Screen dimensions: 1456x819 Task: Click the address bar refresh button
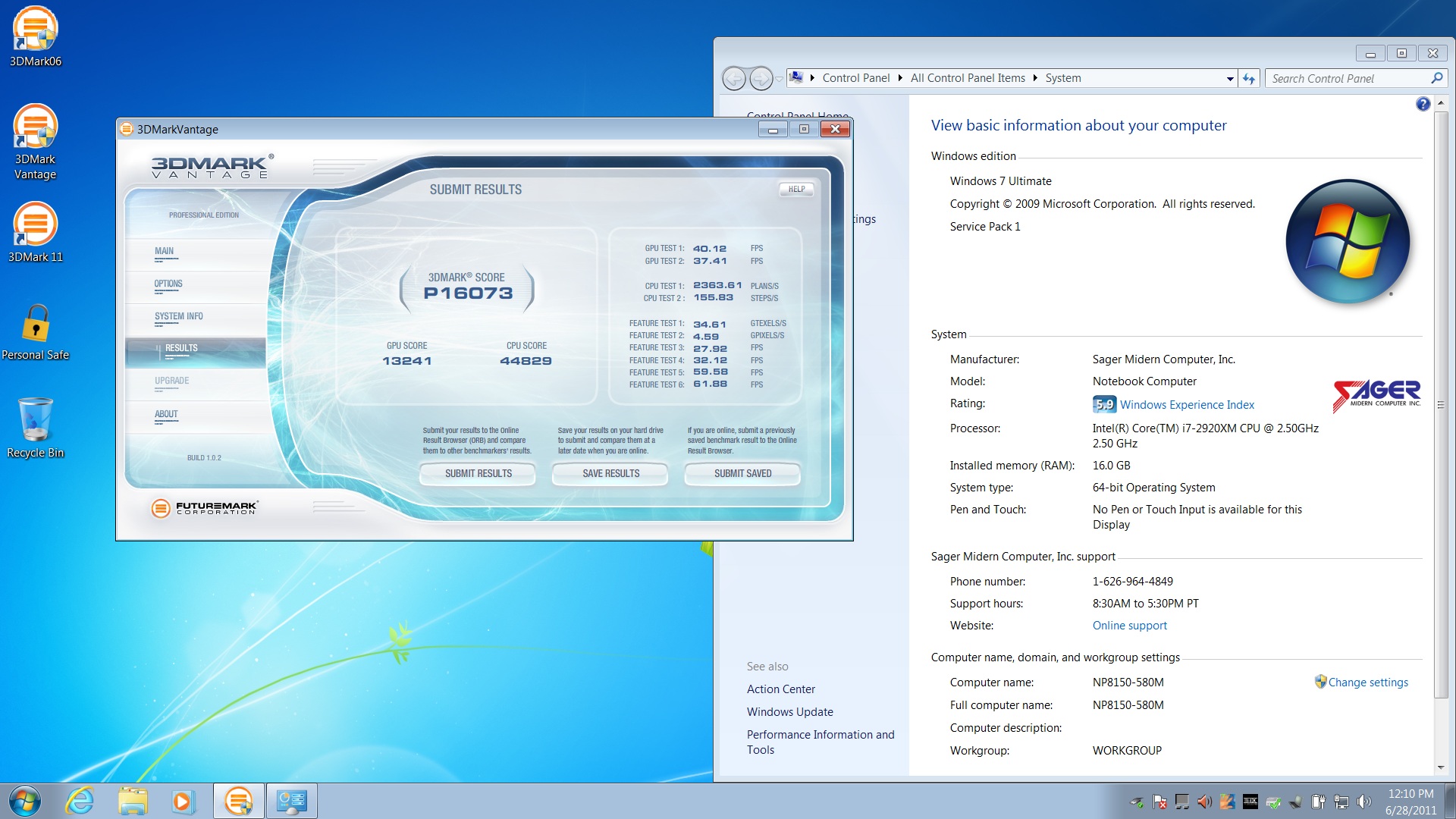tap(1249, 78)
